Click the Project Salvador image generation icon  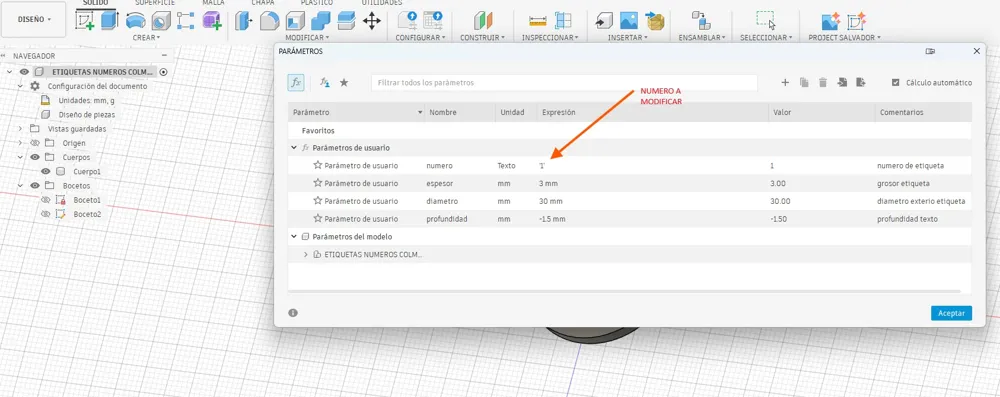tap(831, 21)
